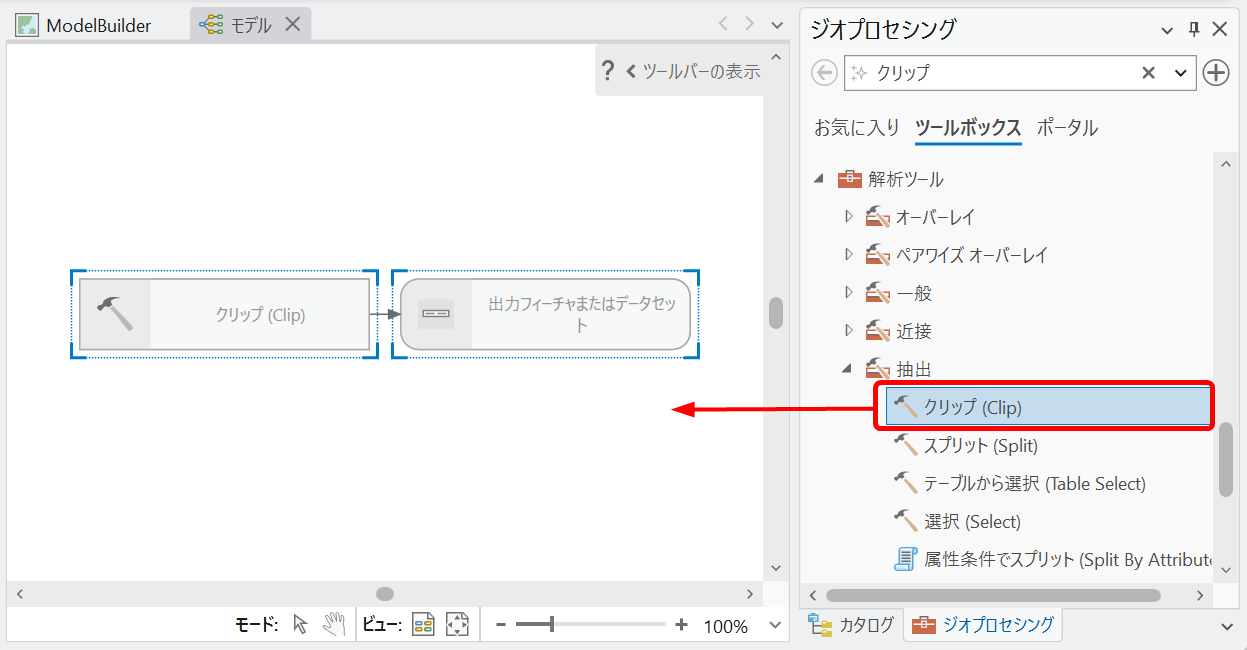
Task: Open the zoom percentage dropdown
Action: pyautogui.click(x=774, y=626)
